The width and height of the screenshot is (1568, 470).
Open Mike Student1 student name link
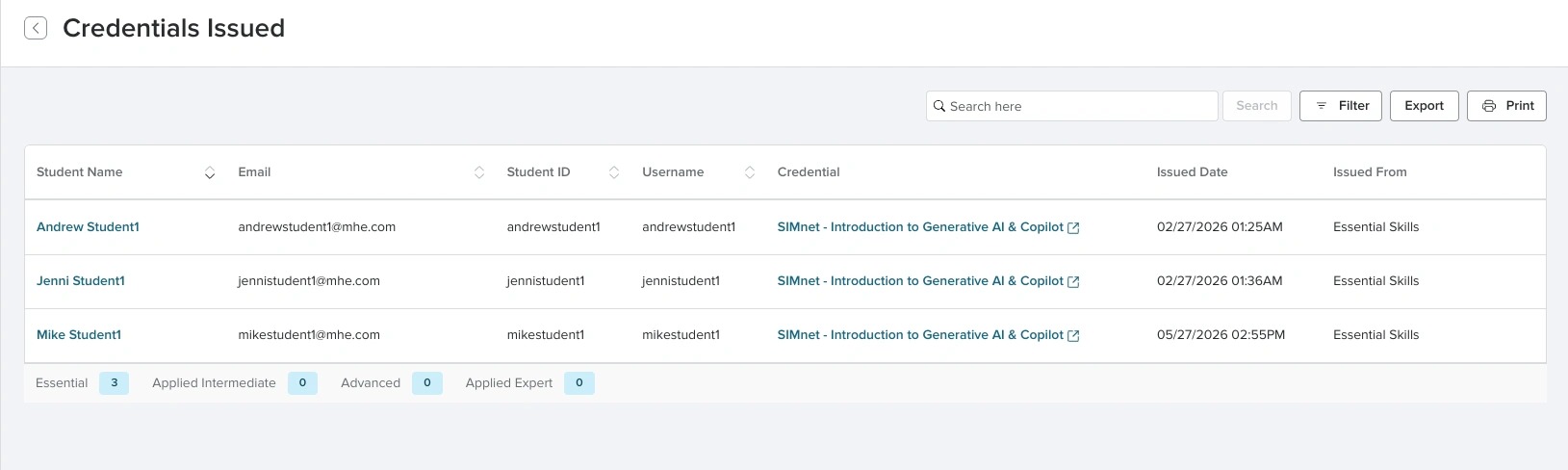pyautogui.click(x=79, y=335)
